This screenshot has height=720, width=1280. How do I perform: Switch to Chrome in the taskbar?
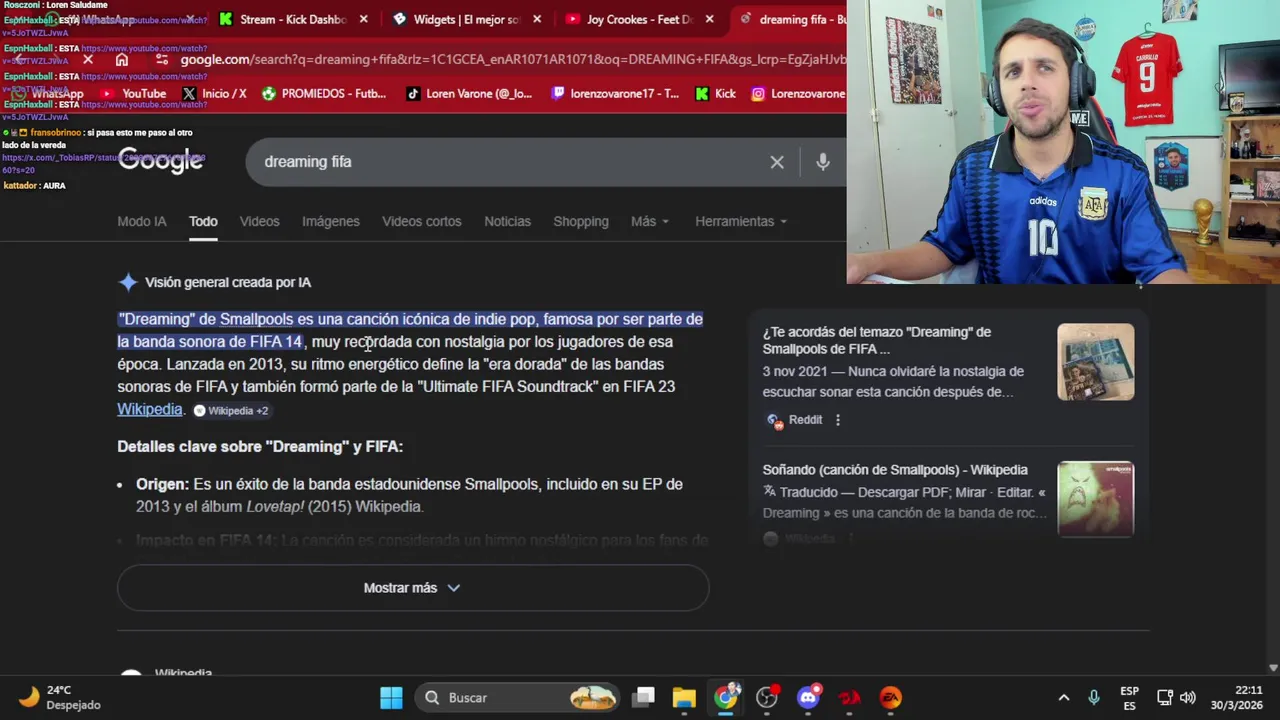(x=726, y=697)
